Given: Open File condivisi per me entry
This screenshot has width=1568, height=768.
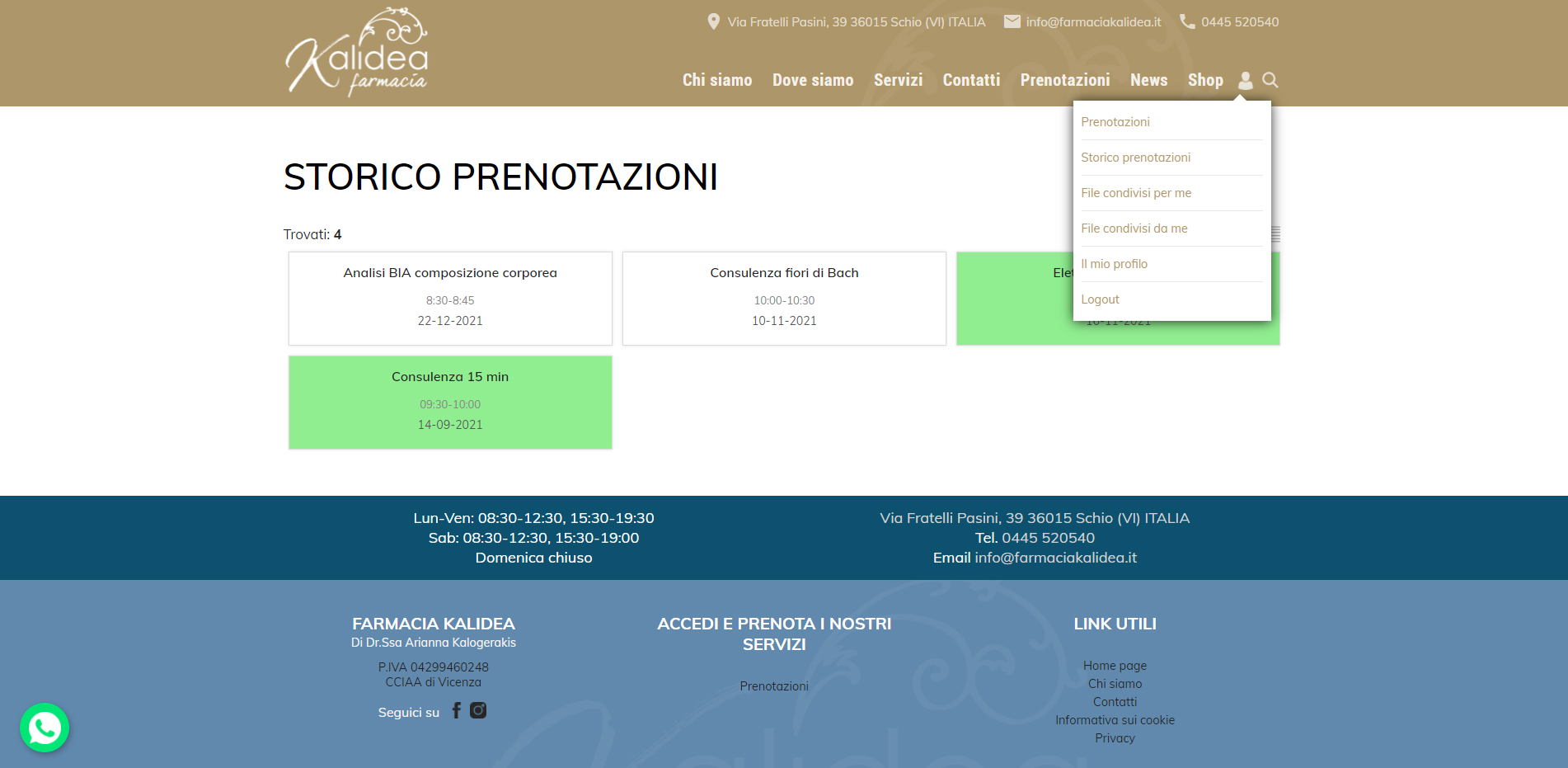Looking at the screenshot, I should click(1136, 193).
